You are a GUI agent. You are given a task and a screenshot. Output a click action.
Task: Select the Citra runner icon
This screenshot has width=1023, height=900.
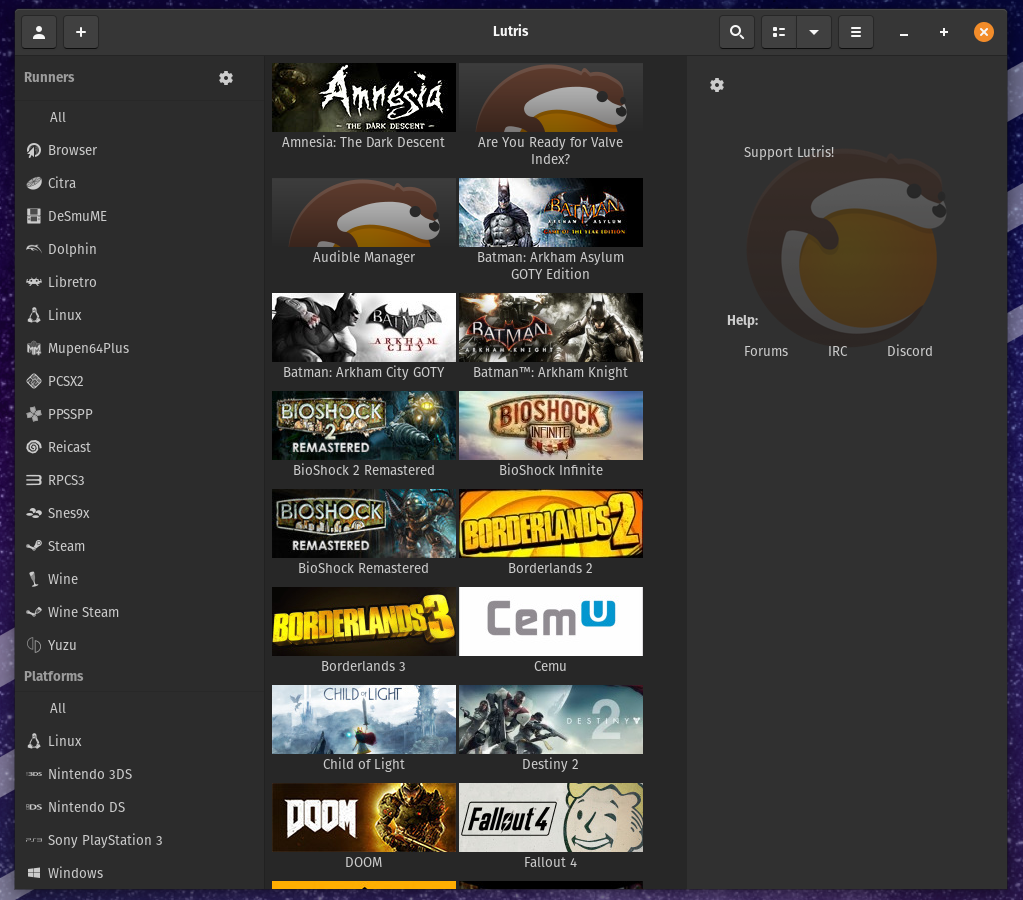coord(34,183)
